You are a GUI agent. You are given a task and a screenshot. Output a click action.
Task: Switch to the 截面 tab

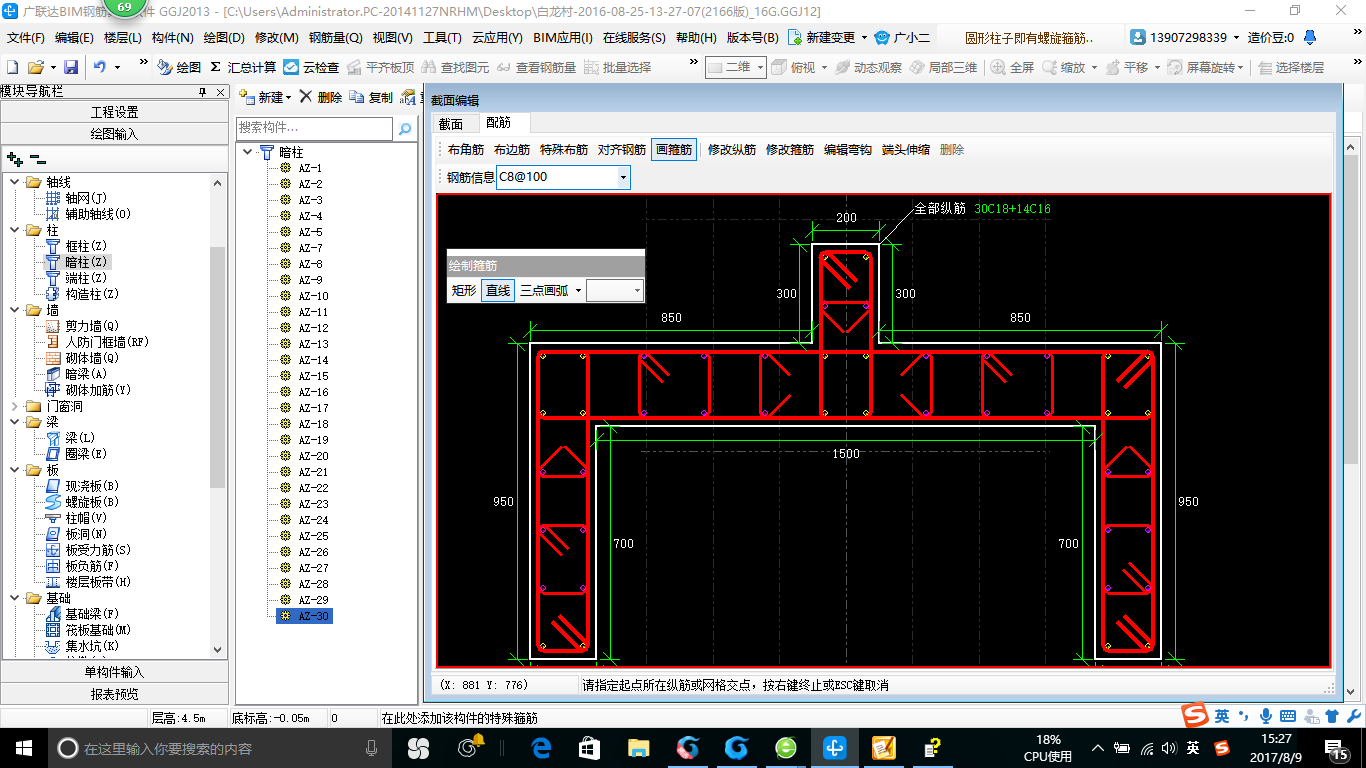[451, 124]
